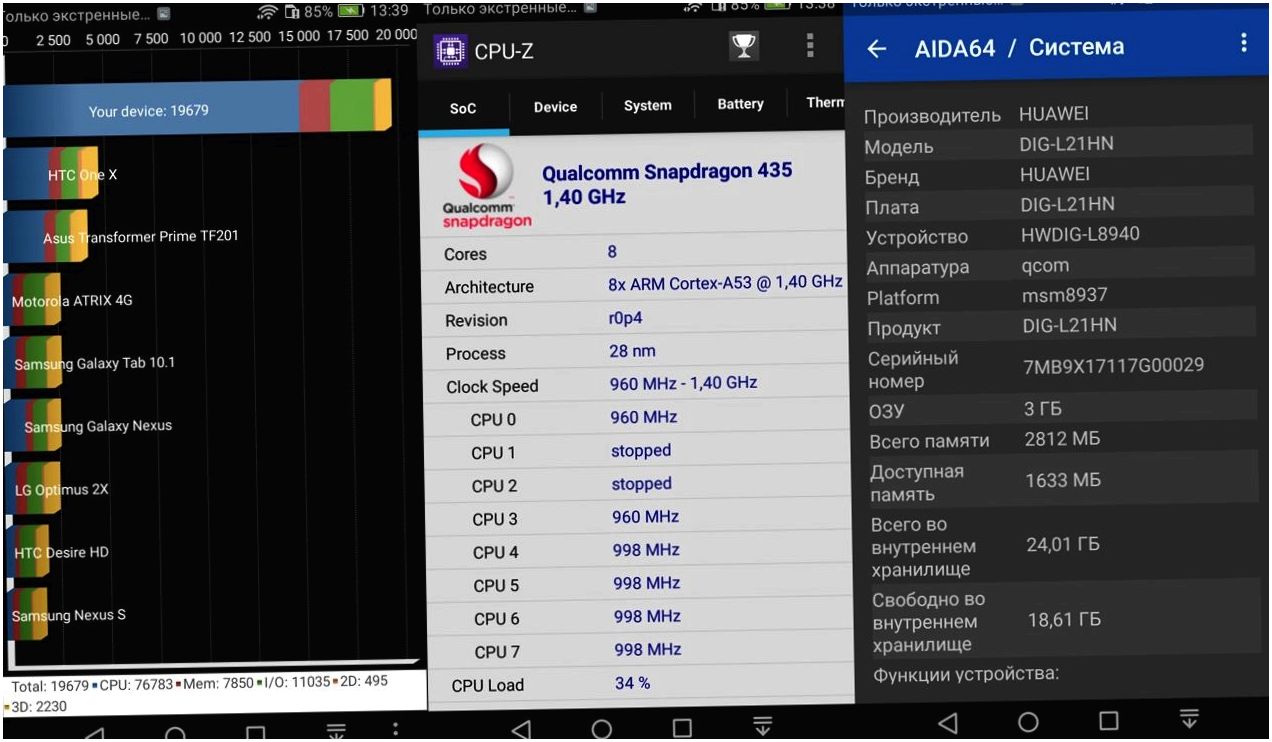Tap ОЗУ value '3 ГБ'

point(1043,409)
